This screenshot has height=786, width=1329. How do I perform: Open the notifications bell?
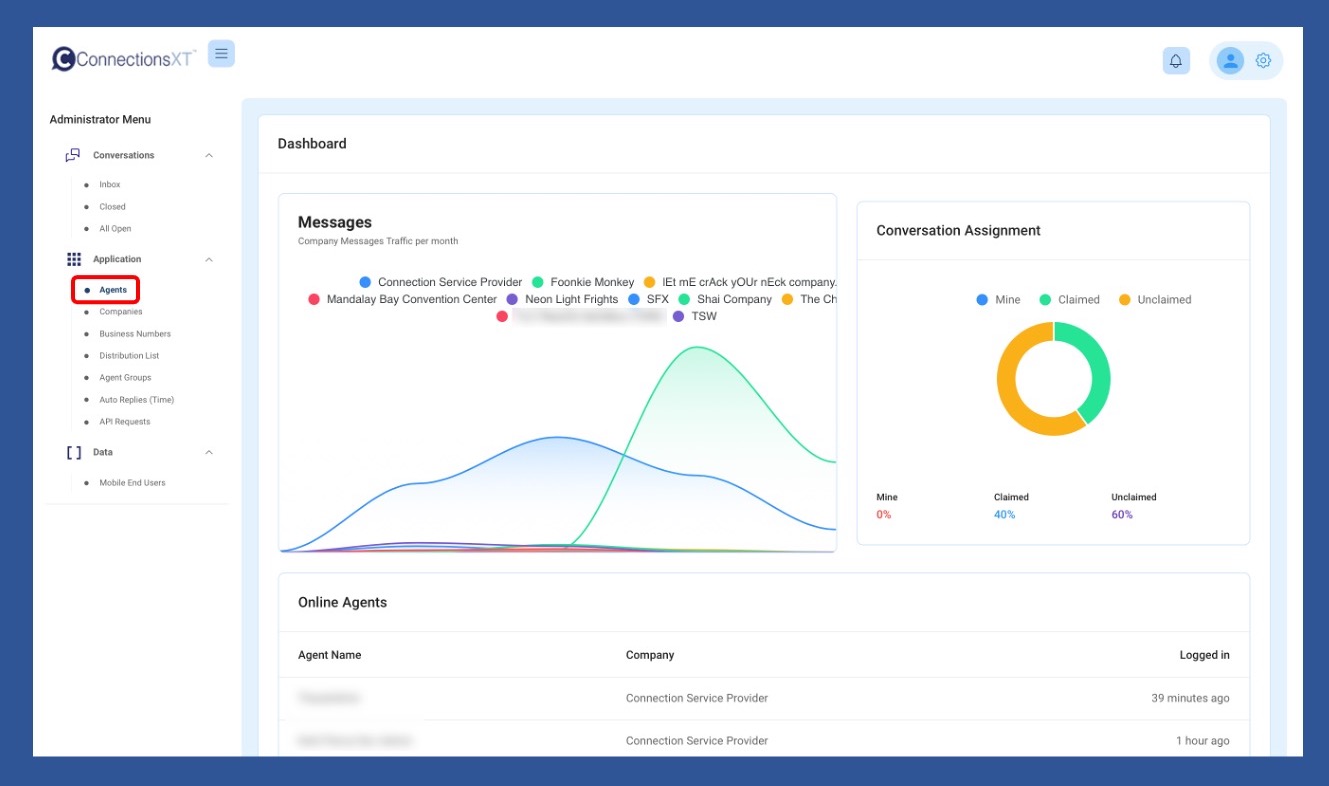1176,61
